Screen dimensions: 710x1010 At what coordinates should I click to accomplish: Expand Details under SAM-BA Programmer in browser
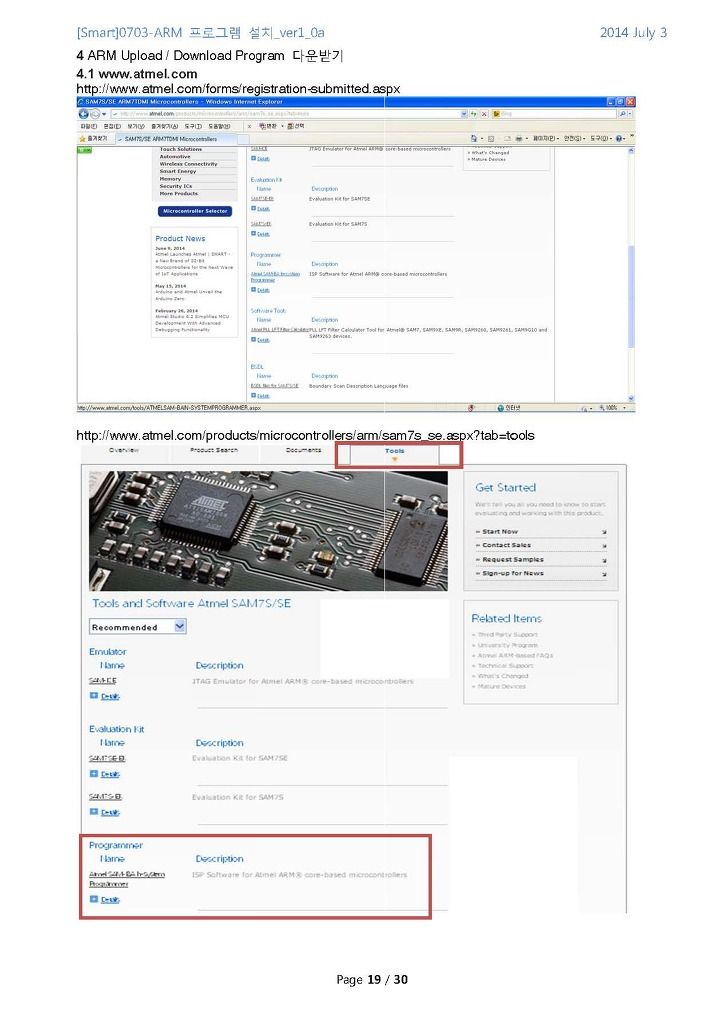tap(260, 290)
